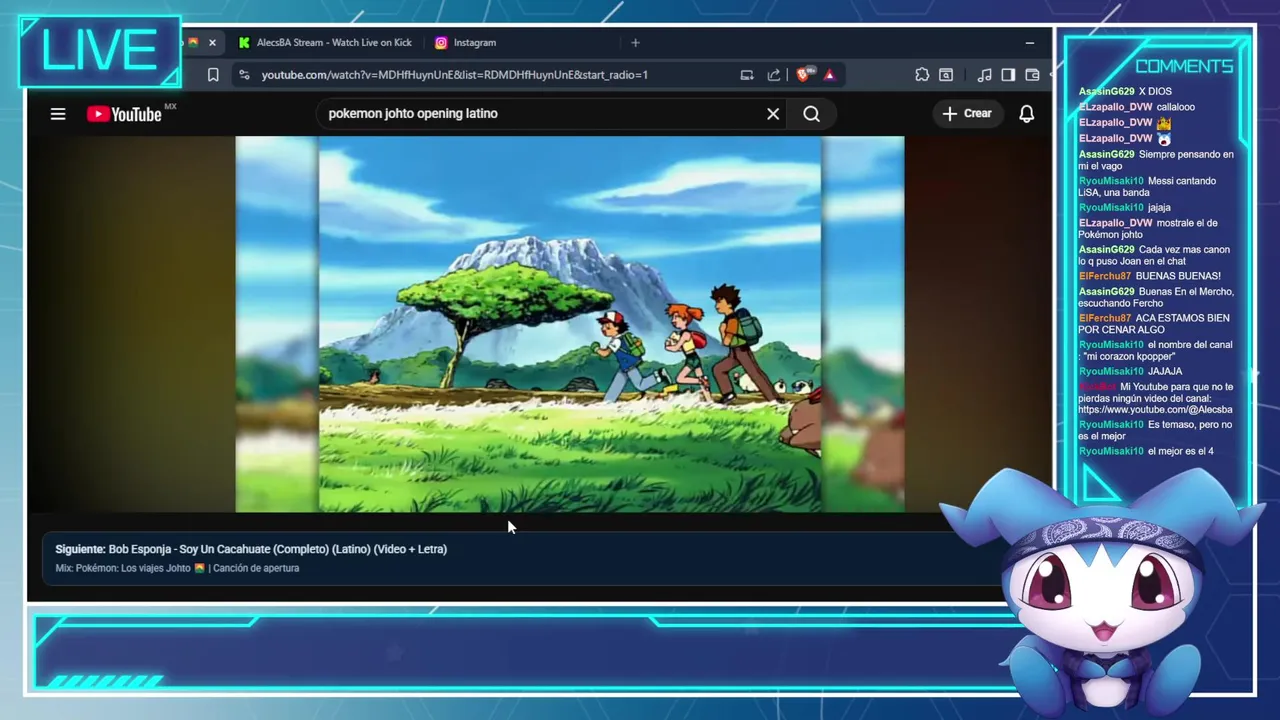Open the browser extensions puzzle icon
Screen dimensions: 1280x720
[922, 75]
